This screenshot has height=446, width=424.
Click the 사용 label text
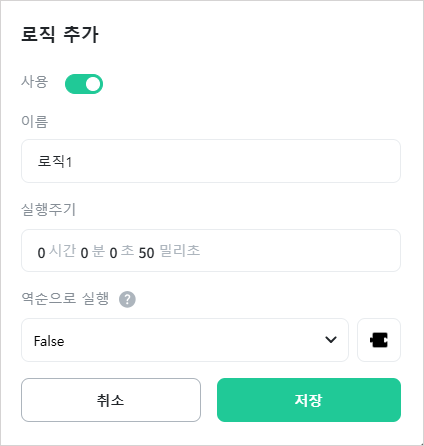(35, 82)
